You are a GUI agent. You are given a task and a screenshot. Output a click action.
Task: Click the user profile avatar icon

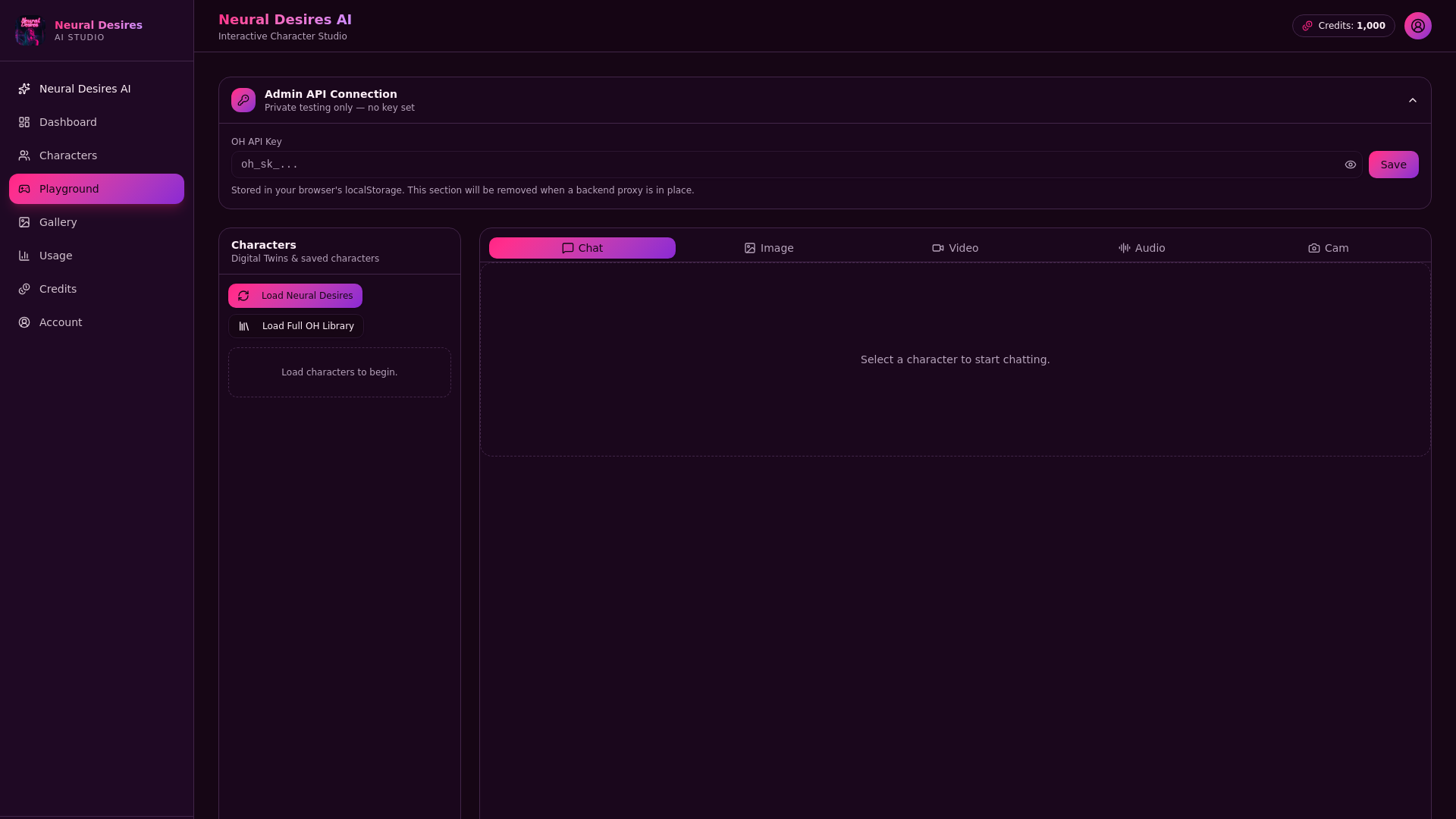coord(1417,26)
